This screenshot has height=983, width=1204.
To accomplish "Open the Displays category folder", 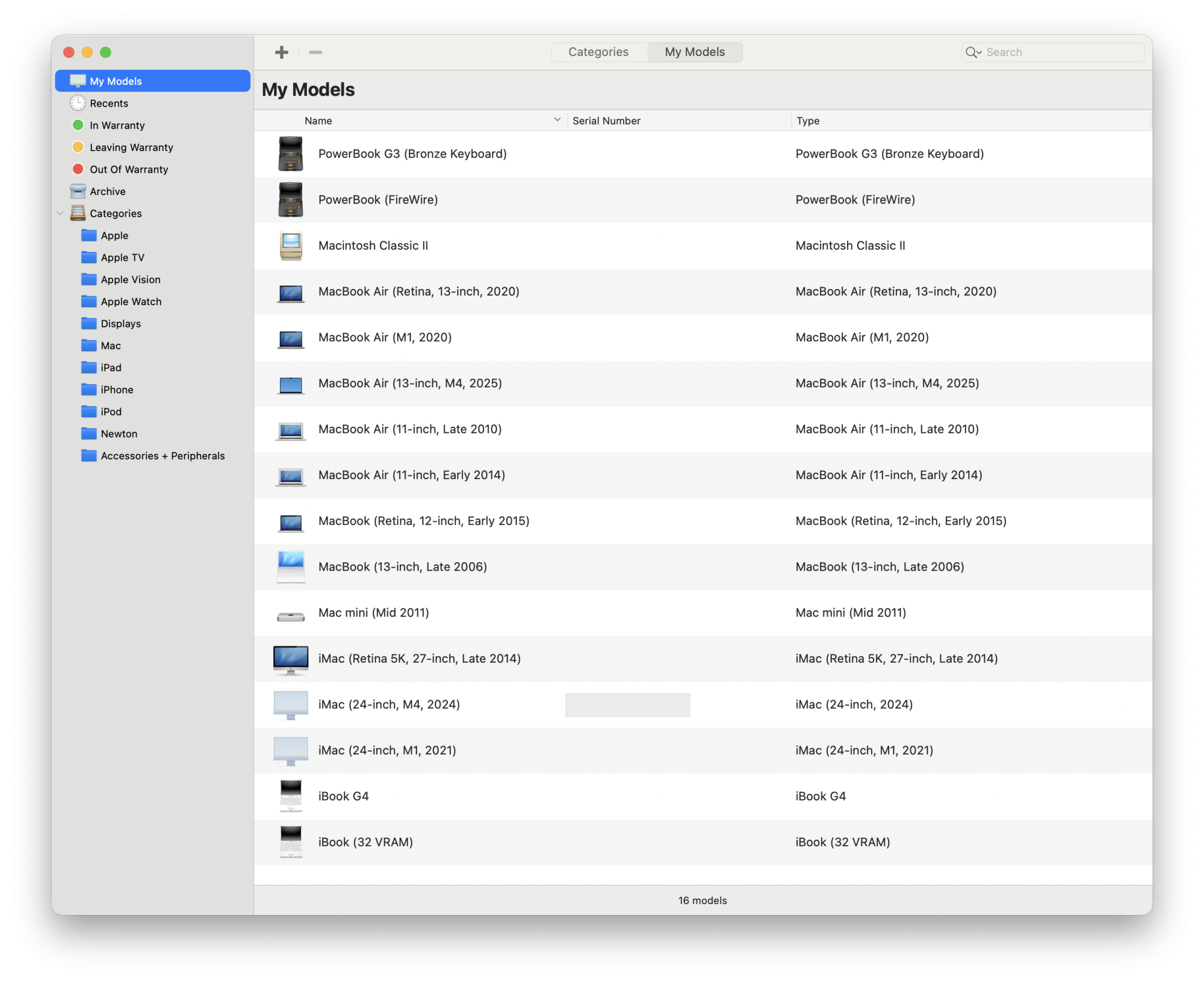I will click(x=87, y=323).
